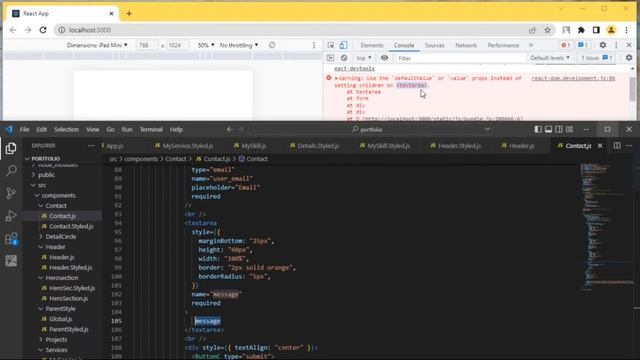Reload the localhost:3000 page in Chrome
Viewport: 640px width, 360px height.
(x=43, y=30)
